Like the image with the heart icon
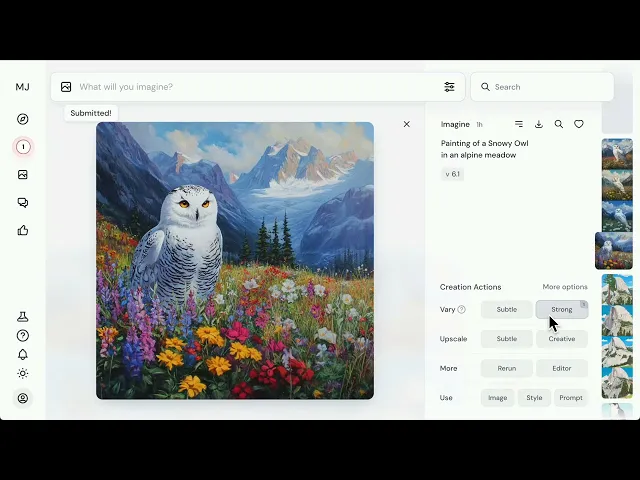This screenshot has height=480, width=640. pos(579,124)
